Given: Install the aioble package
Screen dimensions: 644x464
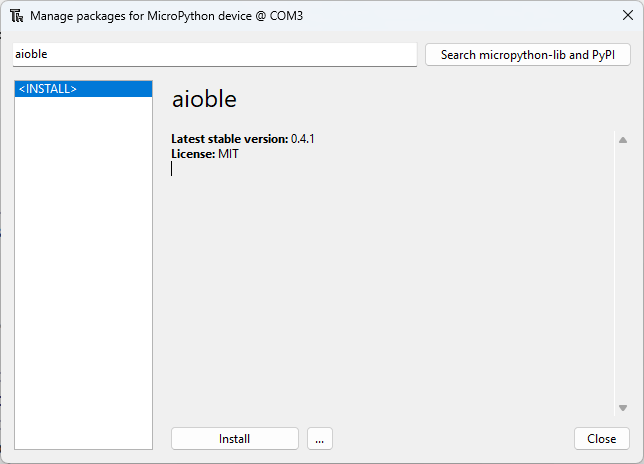Looking at the screenshot, I should (235, 439).
